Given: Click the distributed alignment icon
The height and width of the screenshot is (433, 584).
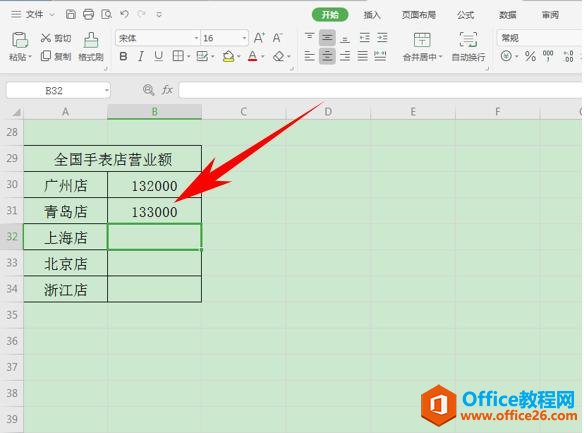Looking at the screenshot, I should 380,56.
